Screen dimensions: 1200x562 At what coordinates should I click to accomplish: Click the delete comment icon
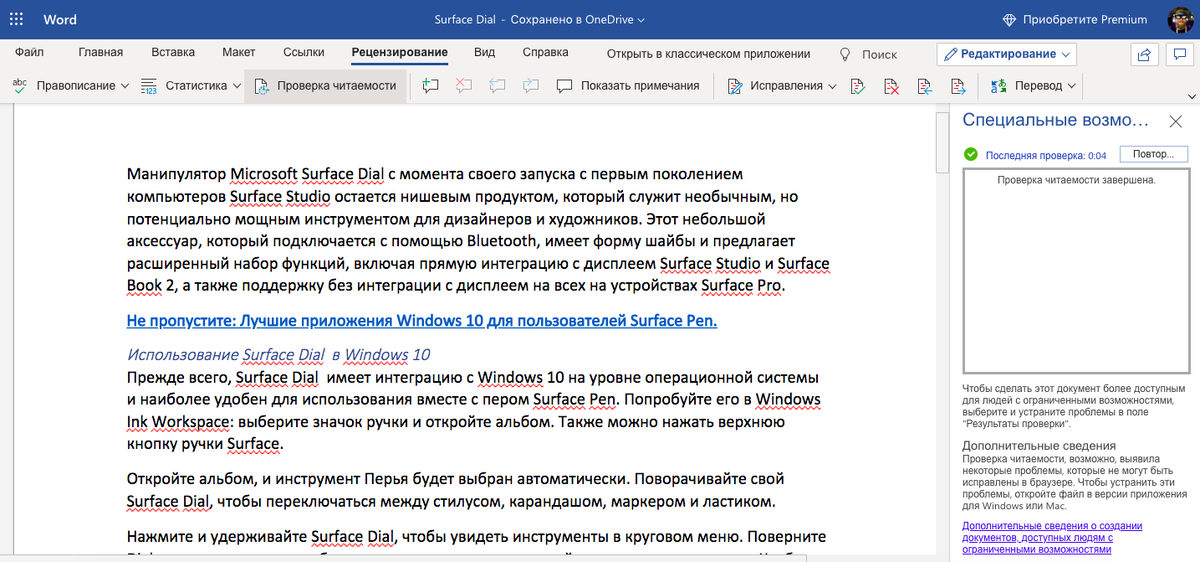coord(464,86)
